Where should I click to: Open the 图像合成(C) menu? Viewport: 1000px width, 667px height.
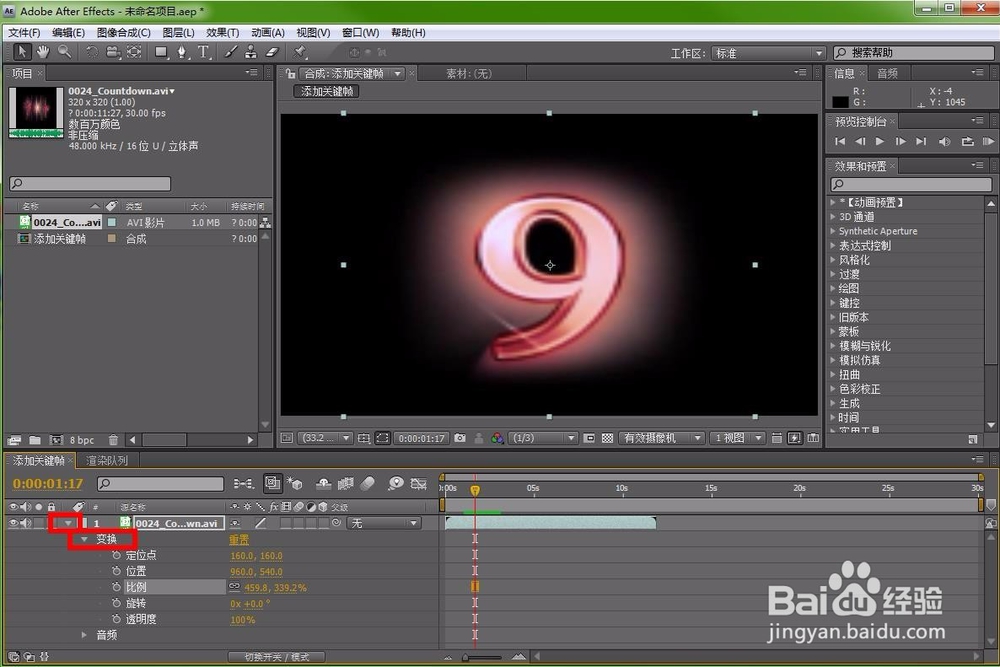(x=124, y=33)
